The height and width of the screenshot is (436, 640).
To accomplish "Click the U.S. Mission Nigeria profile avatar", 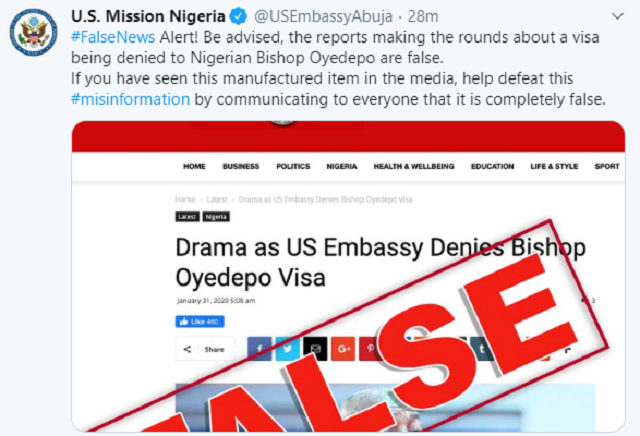I will (33, 32).
